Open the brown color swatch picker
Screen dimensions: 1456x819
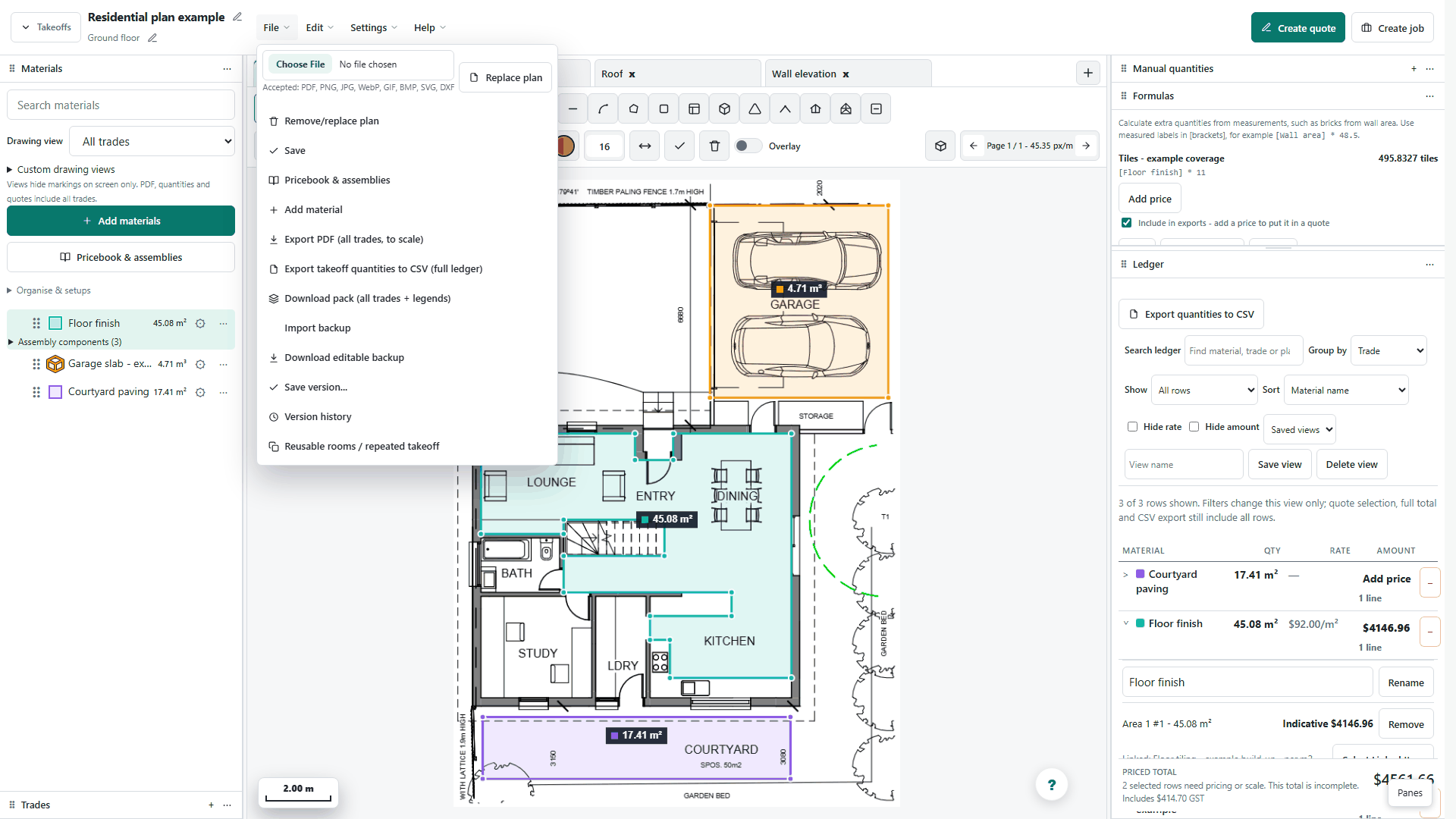[566, 146]
